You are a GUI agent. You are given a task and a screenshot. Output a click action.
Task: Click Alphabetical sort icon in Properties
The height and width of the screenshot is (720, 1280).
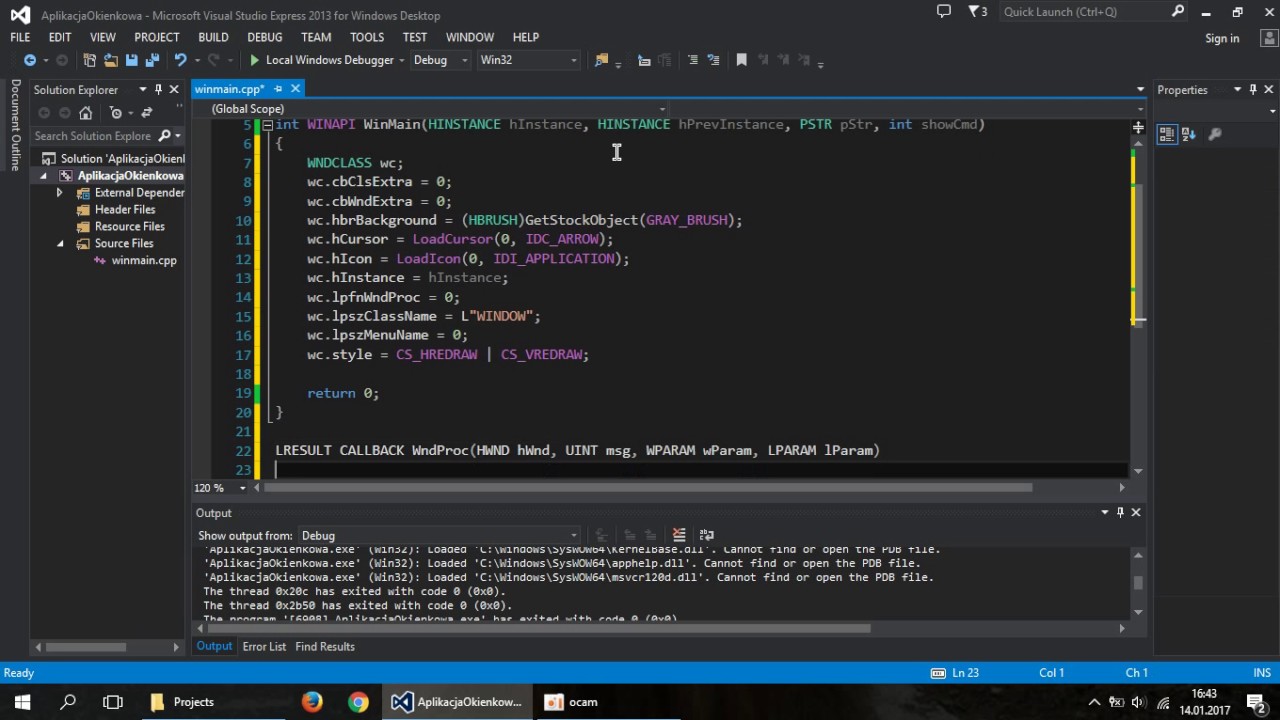coord(1189,134)
